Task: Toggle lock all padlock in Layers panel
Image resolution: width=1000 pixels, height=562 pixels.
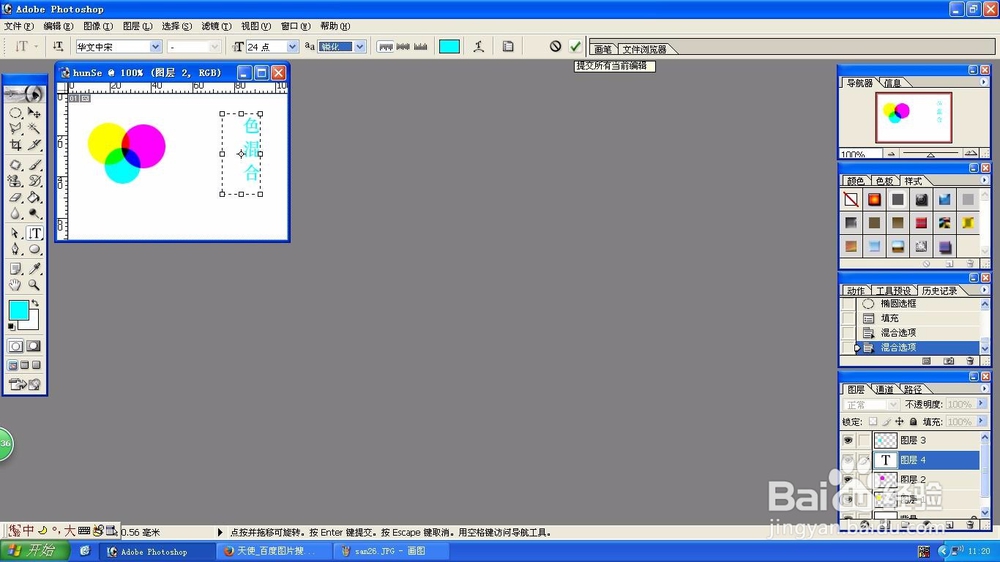Action: click(913, 422)
